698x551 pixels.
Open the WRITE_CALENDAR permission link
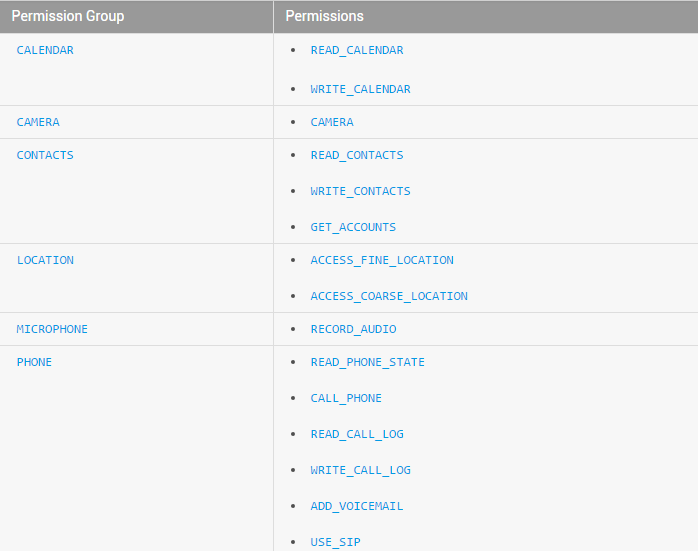(x=360, y=89)
